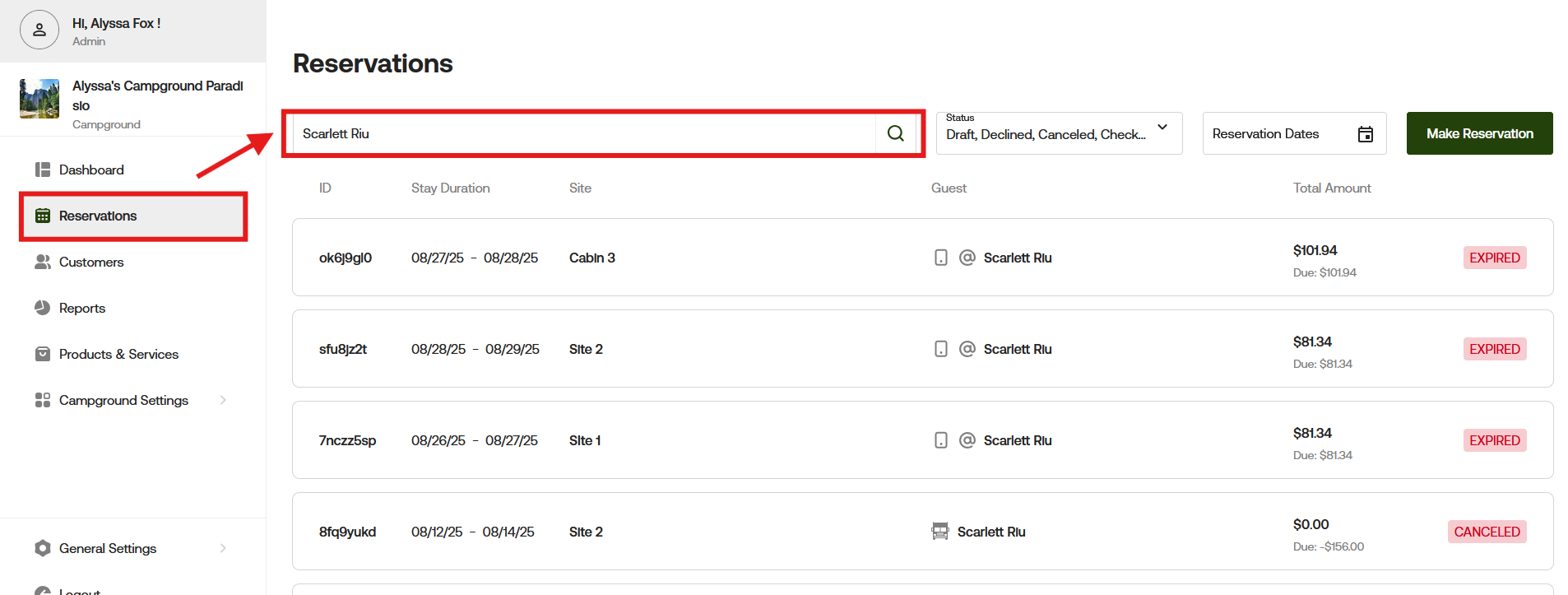Click phone icon in sfu8jz2t row
The height and width of the screenshot is (595, 1568).
[941, 349]
